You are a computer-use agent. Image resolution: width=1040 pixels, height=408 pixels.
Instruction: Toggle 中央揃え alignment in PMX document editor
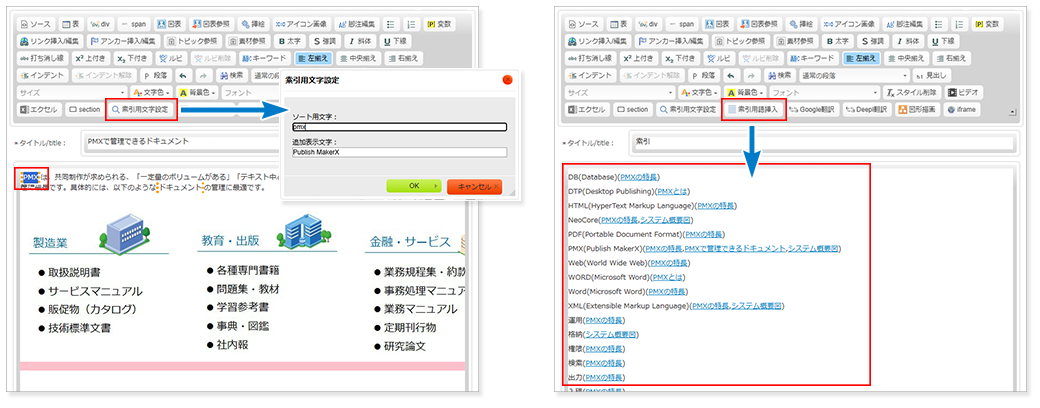[358, 58]
